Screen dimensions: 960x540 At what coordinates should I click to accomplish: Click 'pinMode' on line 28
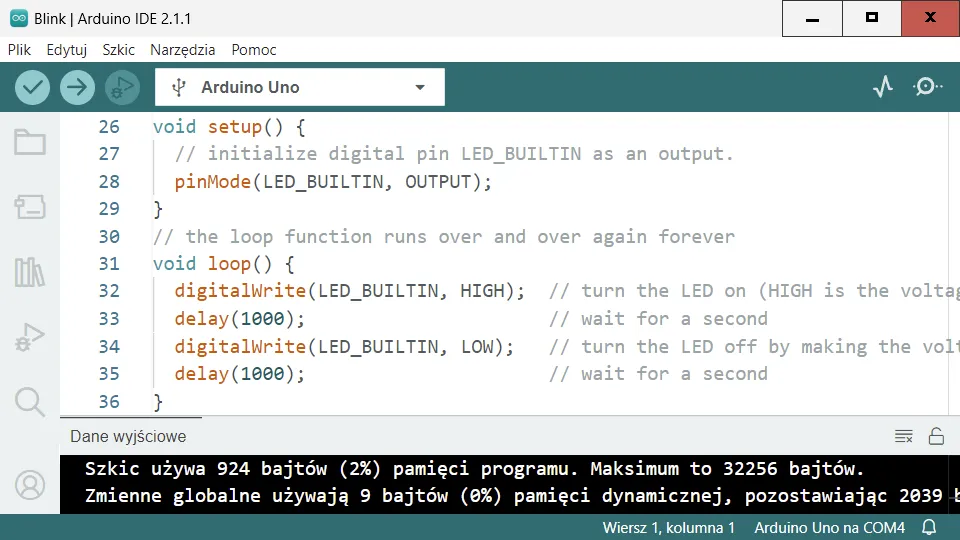click(212, 182)
